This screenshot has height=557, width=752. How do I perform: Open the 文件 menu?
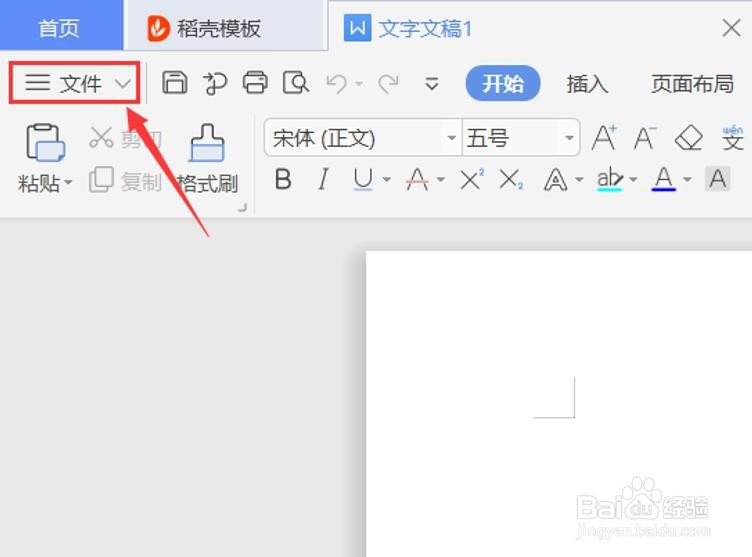click(x=75, y=83)
